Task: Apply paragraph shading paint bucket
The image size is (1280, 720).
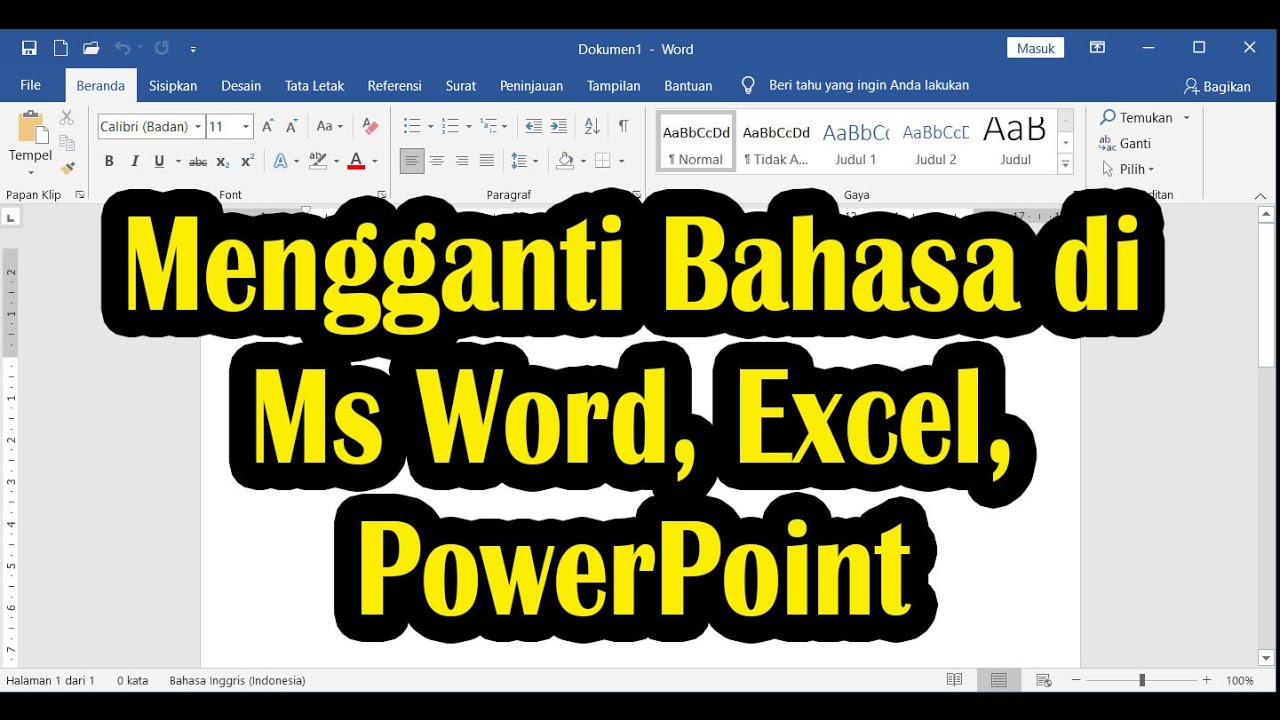Action: tap(565, 161)
